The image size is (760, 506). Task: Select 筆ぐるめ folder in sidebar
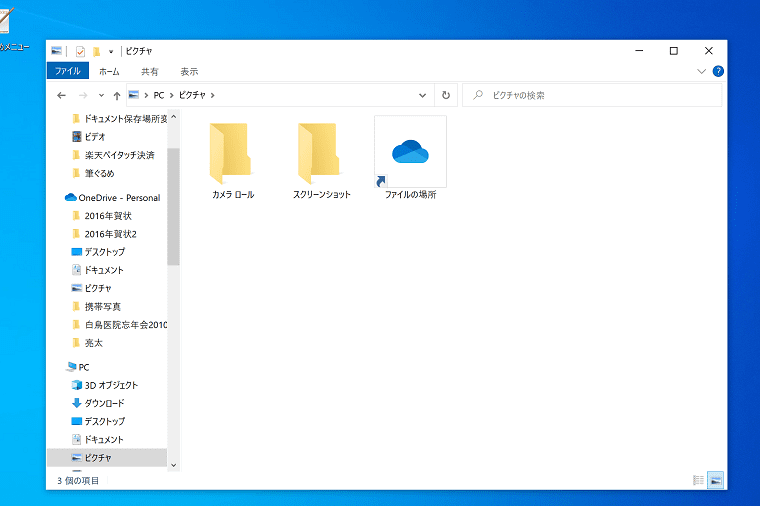[93, 173]
